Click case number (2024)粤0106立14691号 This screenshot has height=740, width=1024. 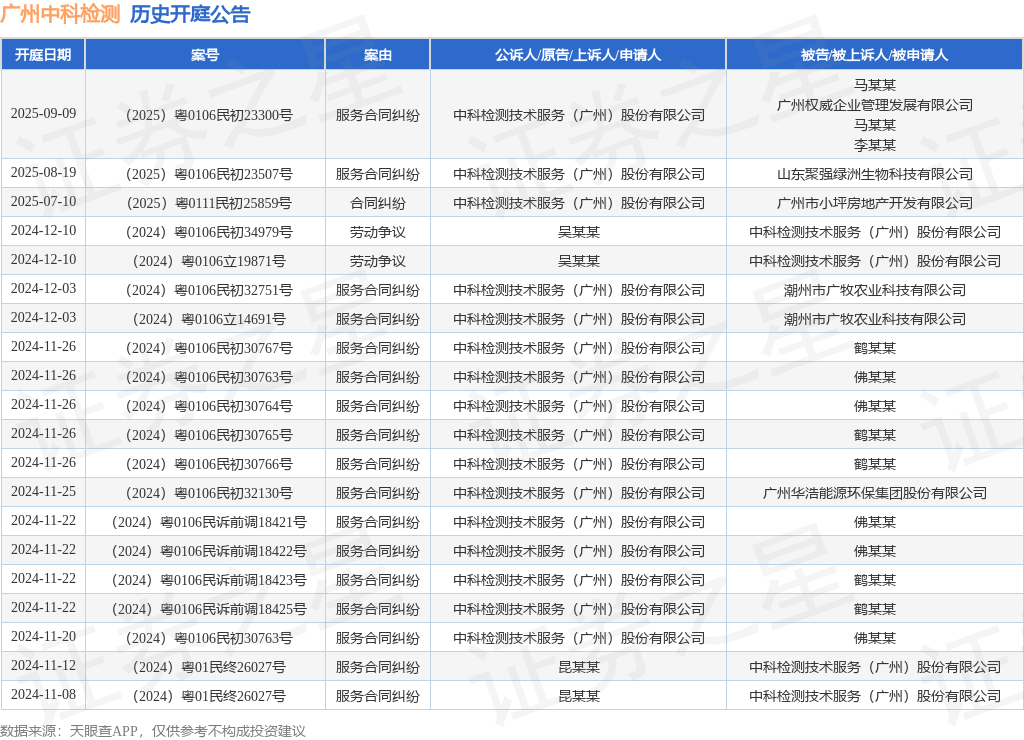pos(209,319)
